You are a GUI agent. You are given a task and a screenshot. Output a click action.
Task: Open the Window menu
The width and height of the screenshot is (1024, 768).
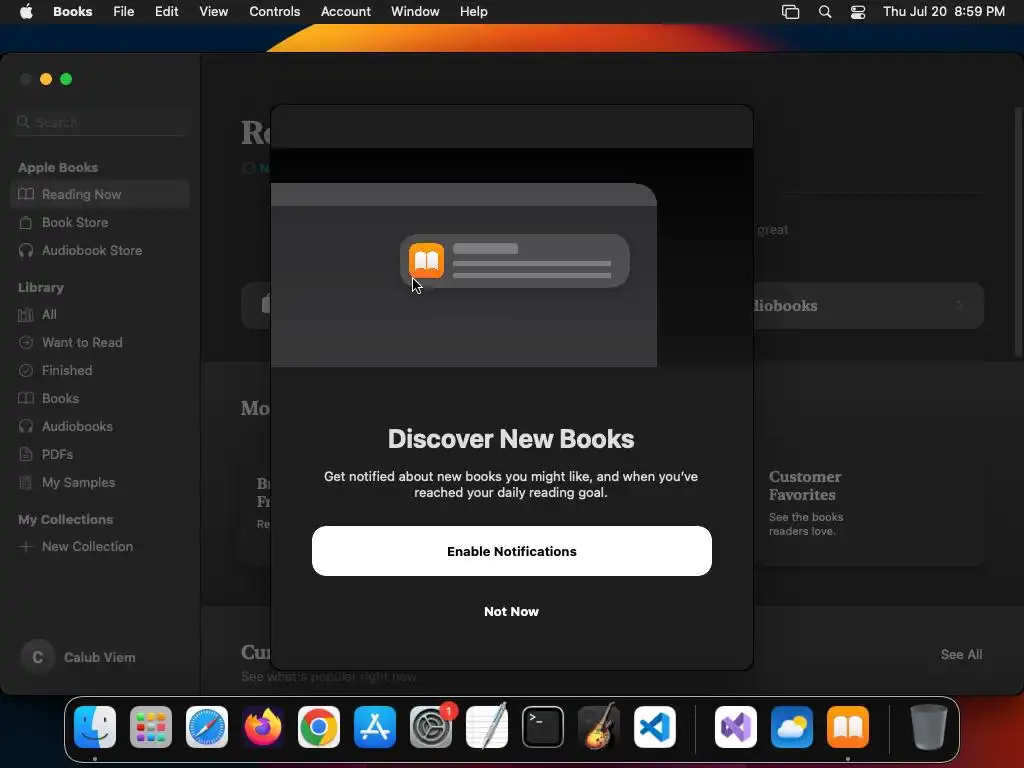415,11
